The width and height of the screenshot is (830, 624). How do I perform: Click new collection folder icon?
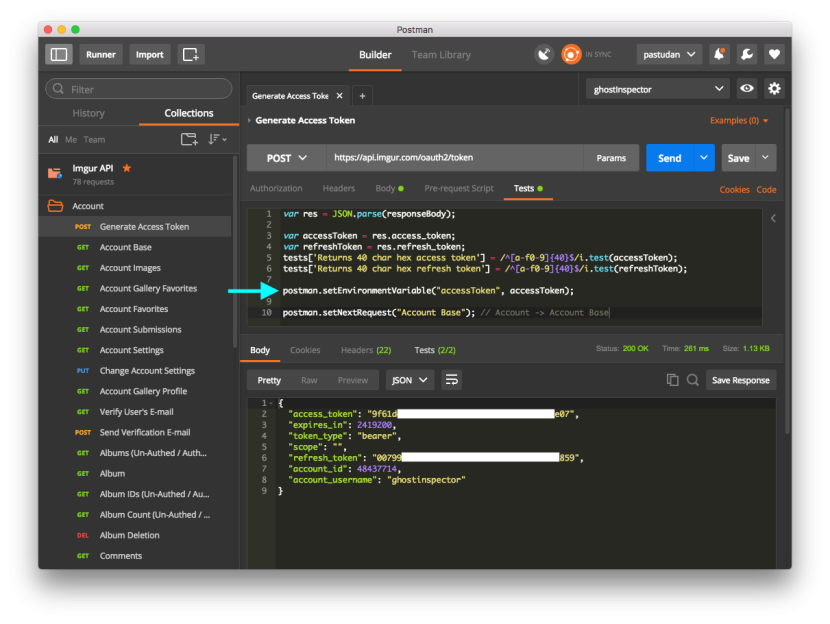point(188,139)
